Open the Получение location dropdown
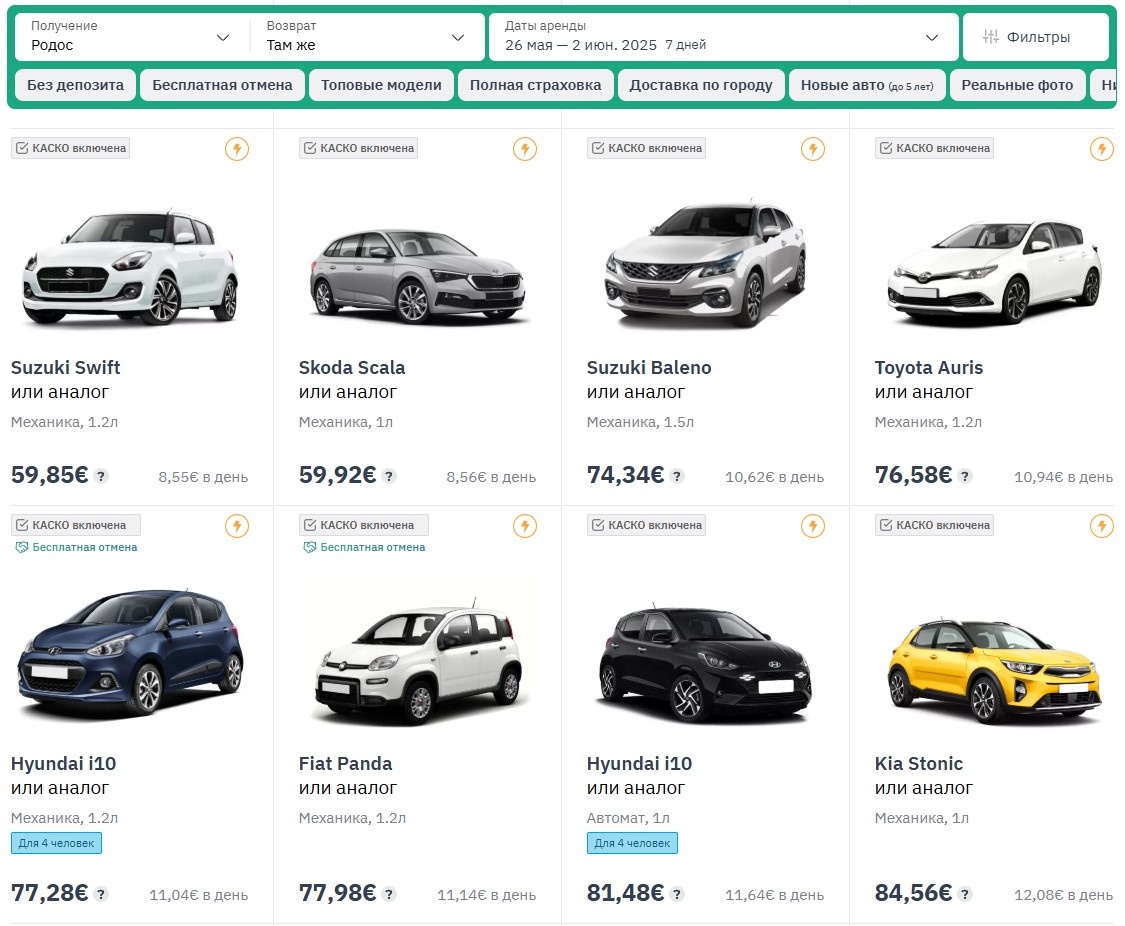The image size is (1125, 926). pos(129,38)
